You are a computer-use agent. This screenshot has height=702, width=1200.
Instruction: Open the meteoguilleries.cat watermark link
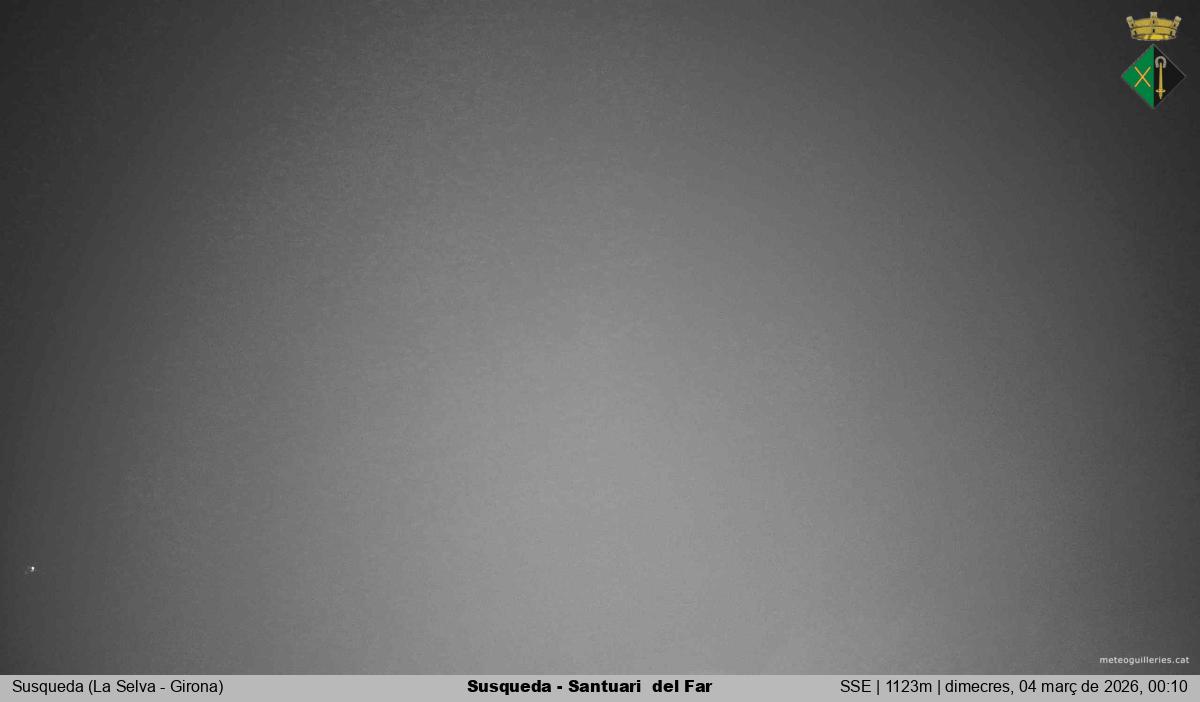[1144, 660]
